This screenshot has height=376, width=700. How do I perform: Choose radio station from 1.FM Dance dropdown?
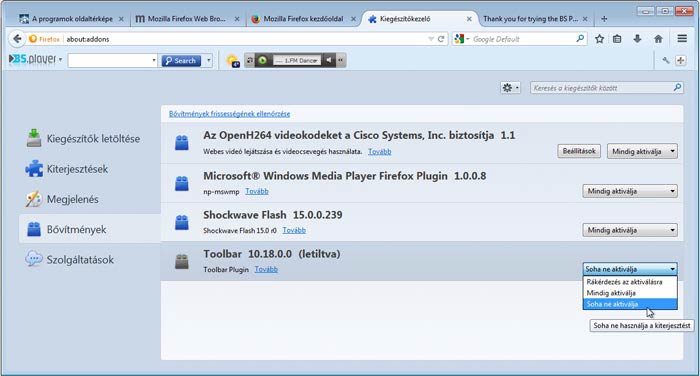pos(297,60)
